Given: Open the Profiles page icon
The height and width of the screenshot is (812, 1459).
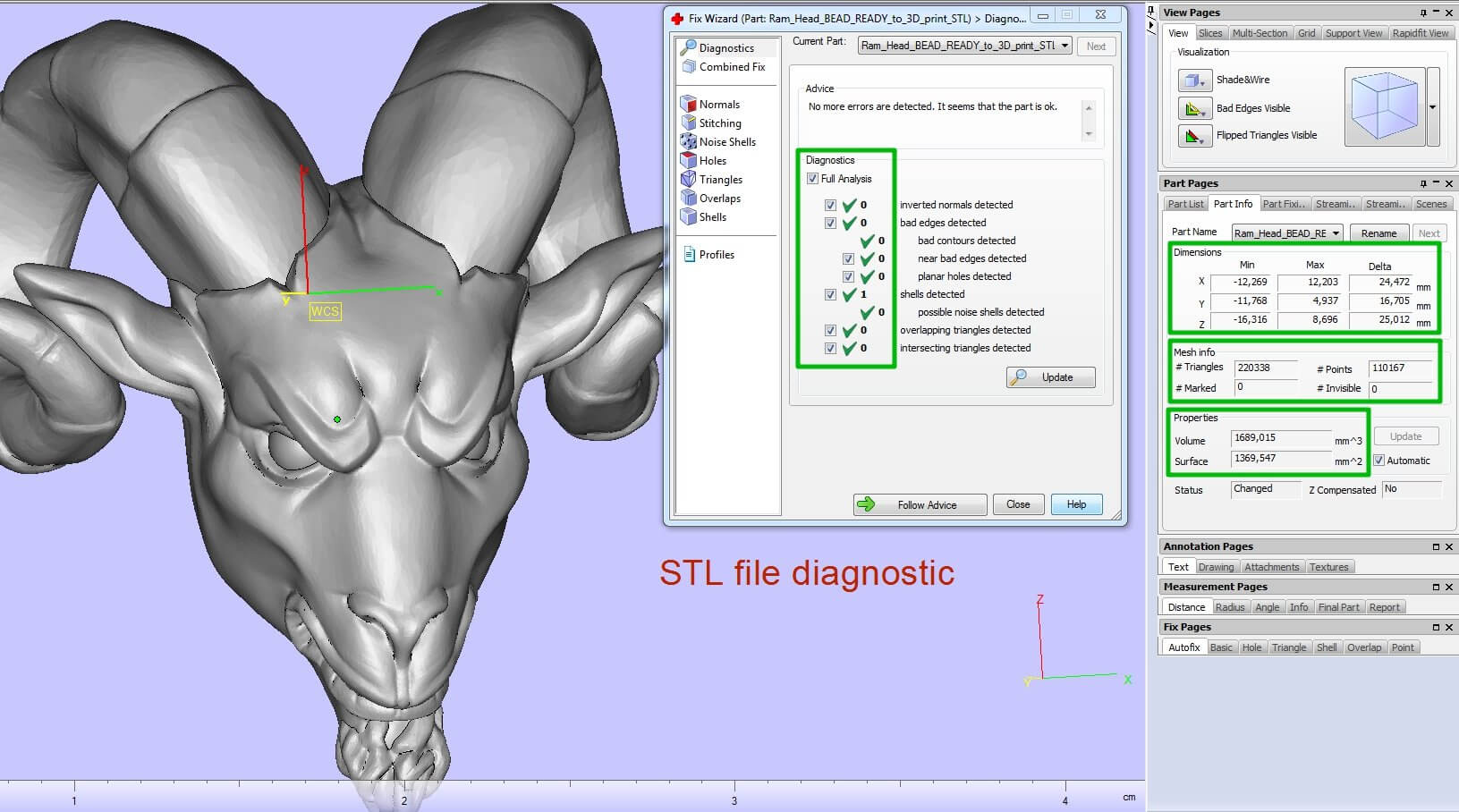Looking at the screenshot, I should point(689,255).
